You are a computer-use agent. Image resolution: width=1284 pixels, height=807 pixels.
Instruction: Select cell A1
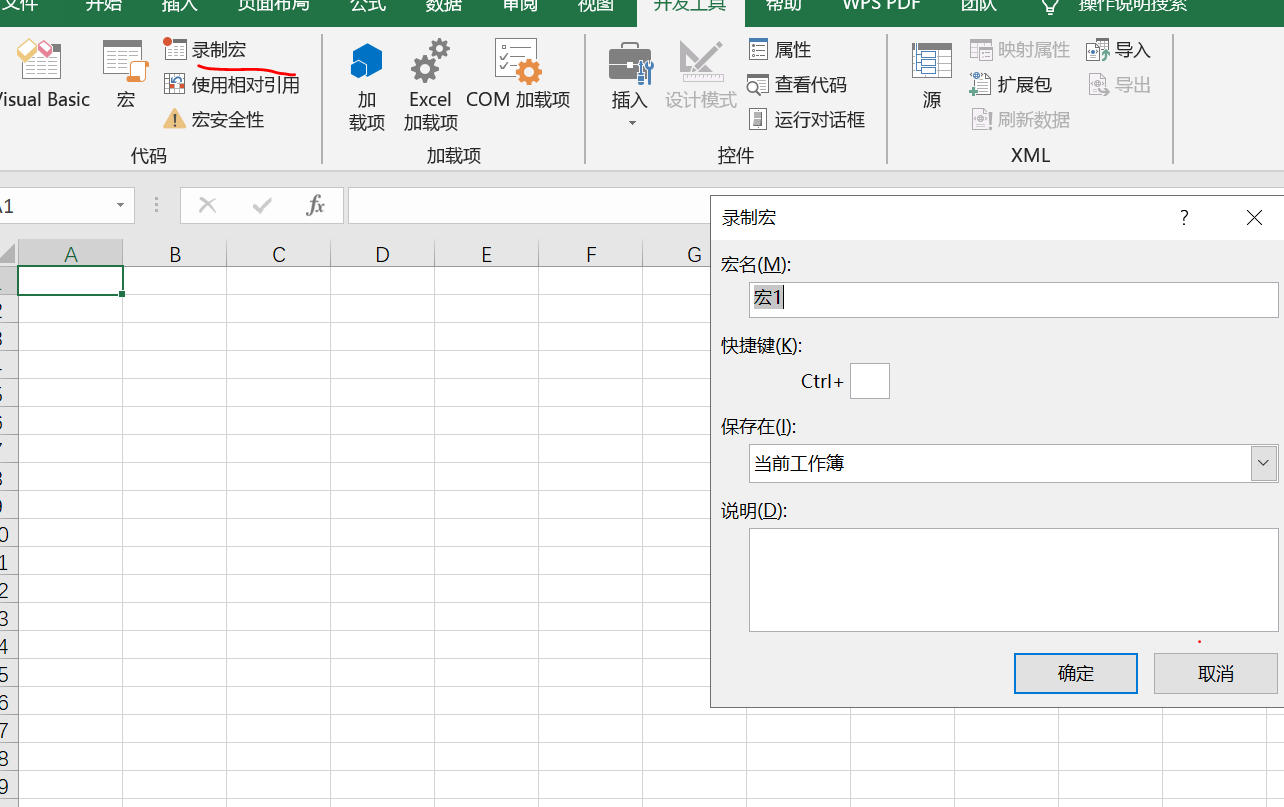(x=71, y=281)
